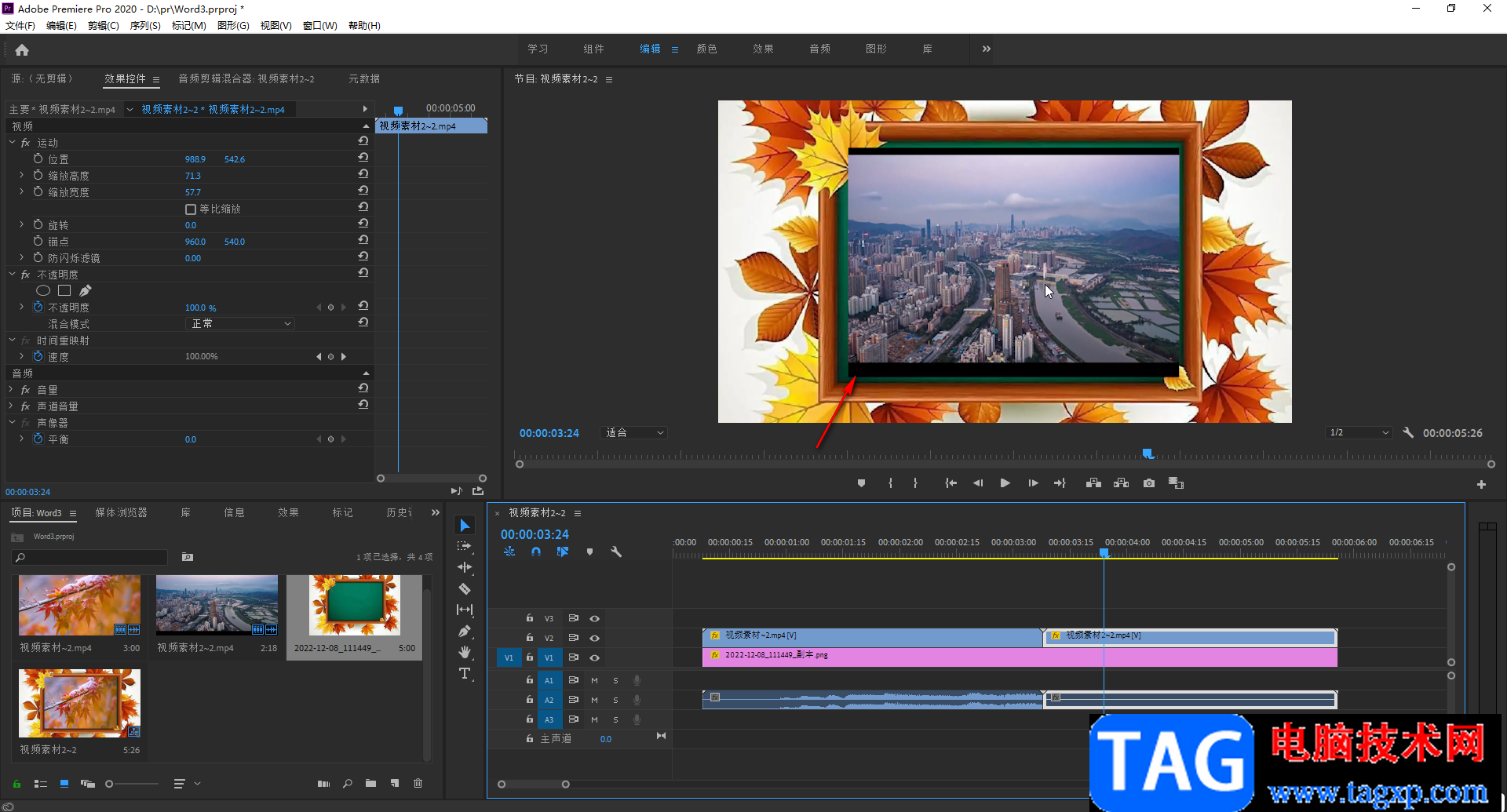Image resolution: width=1507 pixels, height=812 pixels.
Task: Expand the Channel Volume effect
Action: tap(12, 406)
